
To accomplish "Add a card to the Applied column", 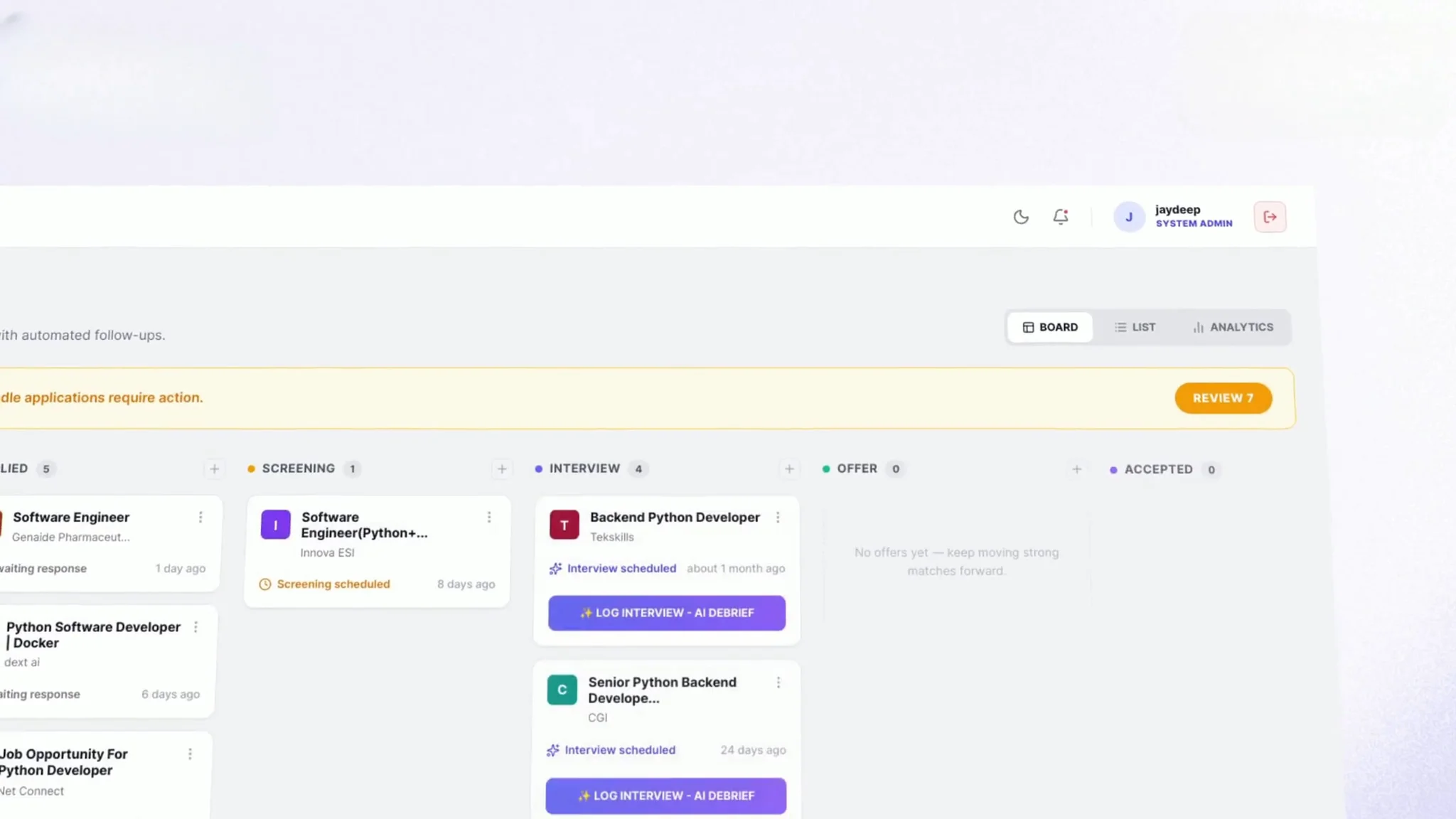I will pyautogui.click(x=214, y=469).
